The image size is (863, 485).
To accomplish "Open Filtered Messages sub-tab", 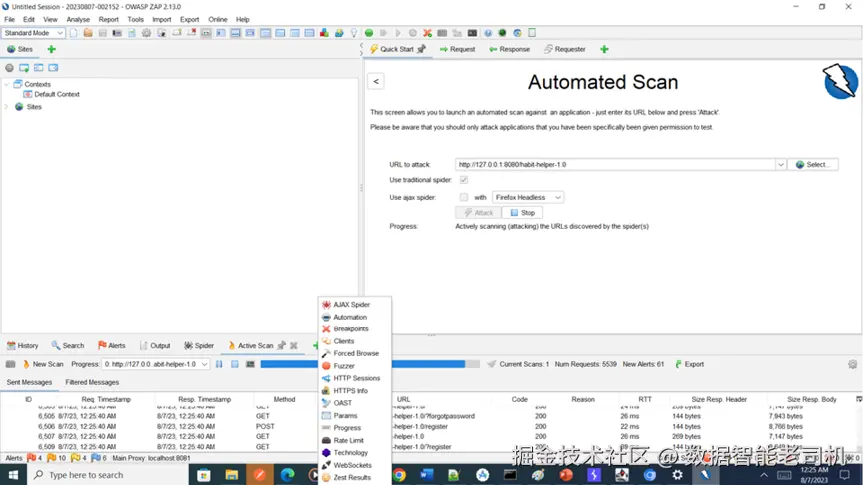I will pos(92,382).
